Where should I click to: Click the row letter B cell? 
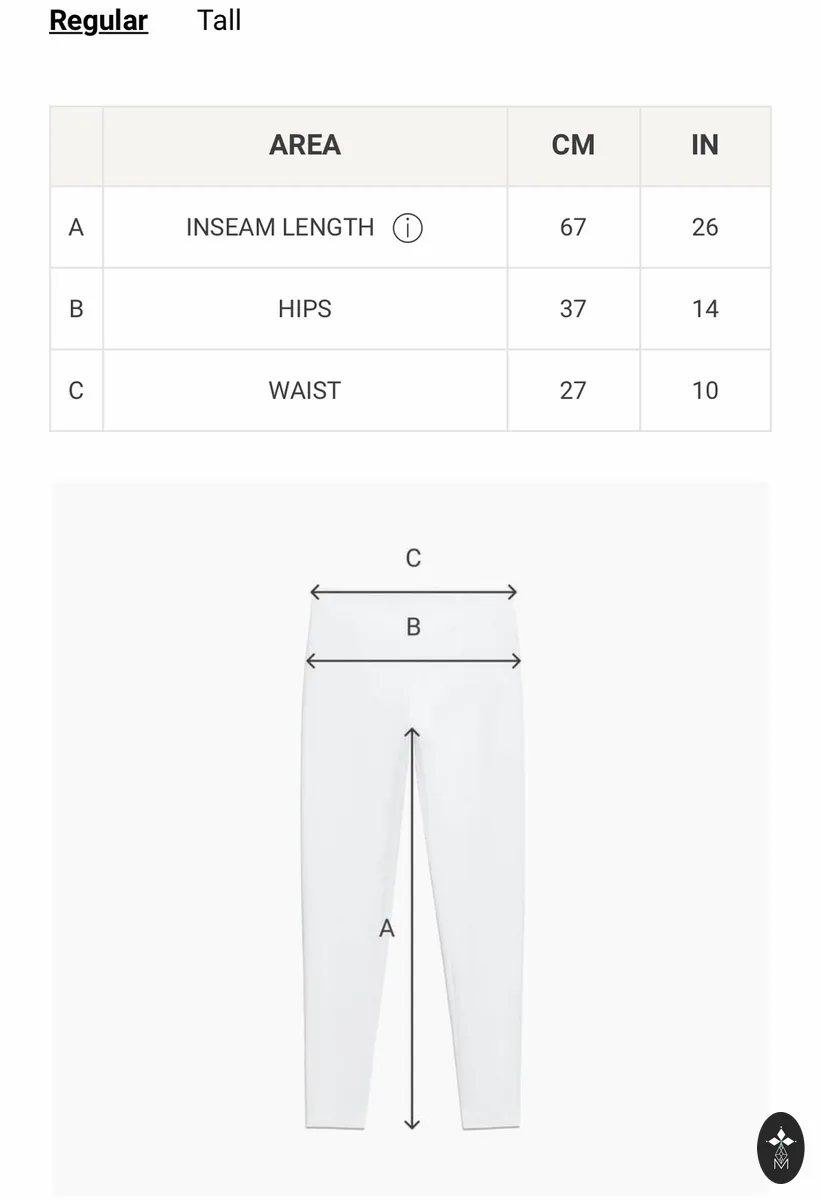[x=76, y=309]
